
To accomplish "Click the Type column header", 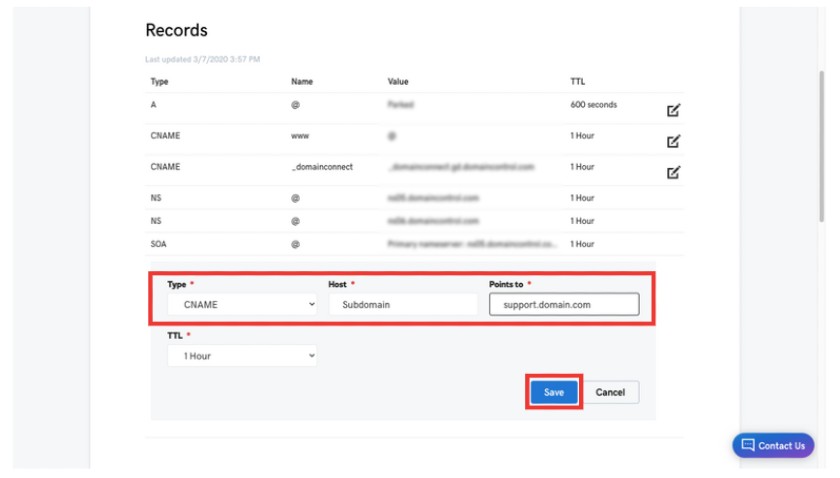I will [x=159, y=81].
